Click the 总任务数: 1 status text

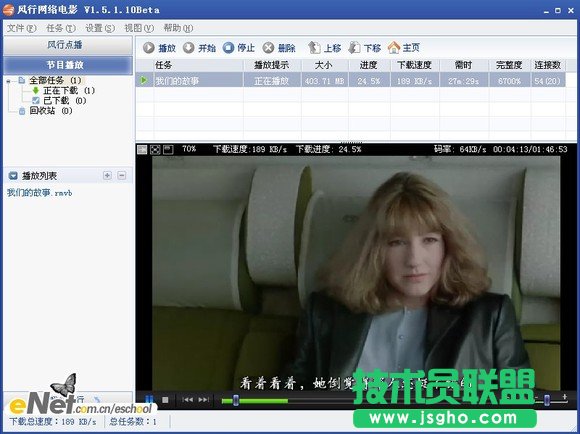point(133,421)
